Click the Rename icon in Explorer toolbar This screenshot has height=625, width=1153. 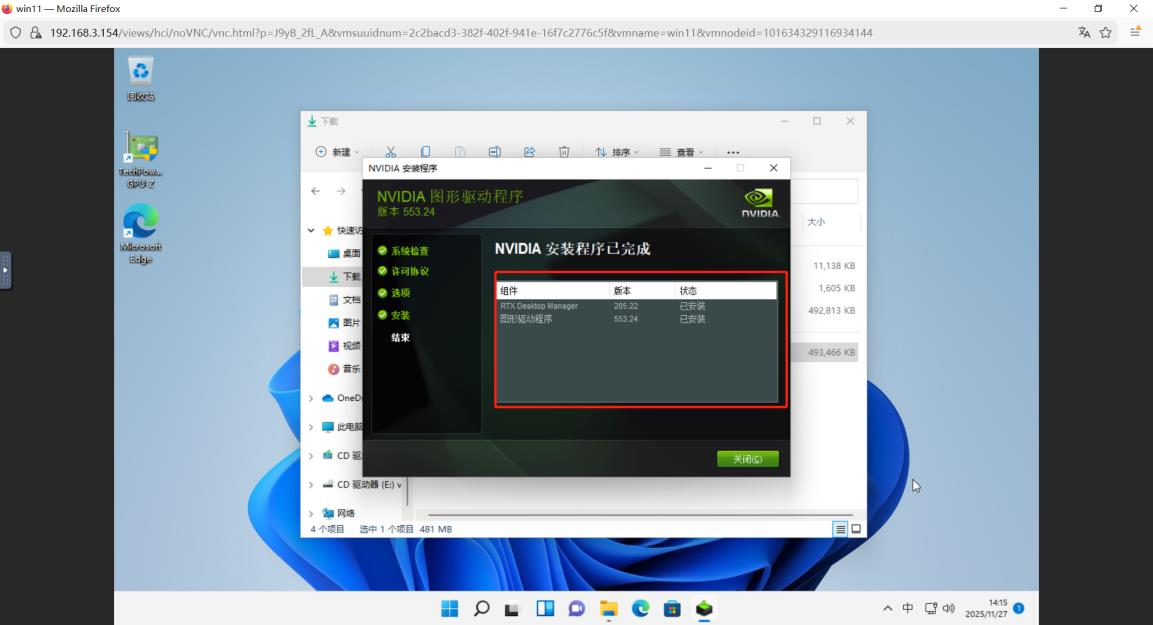coord(494,150)
